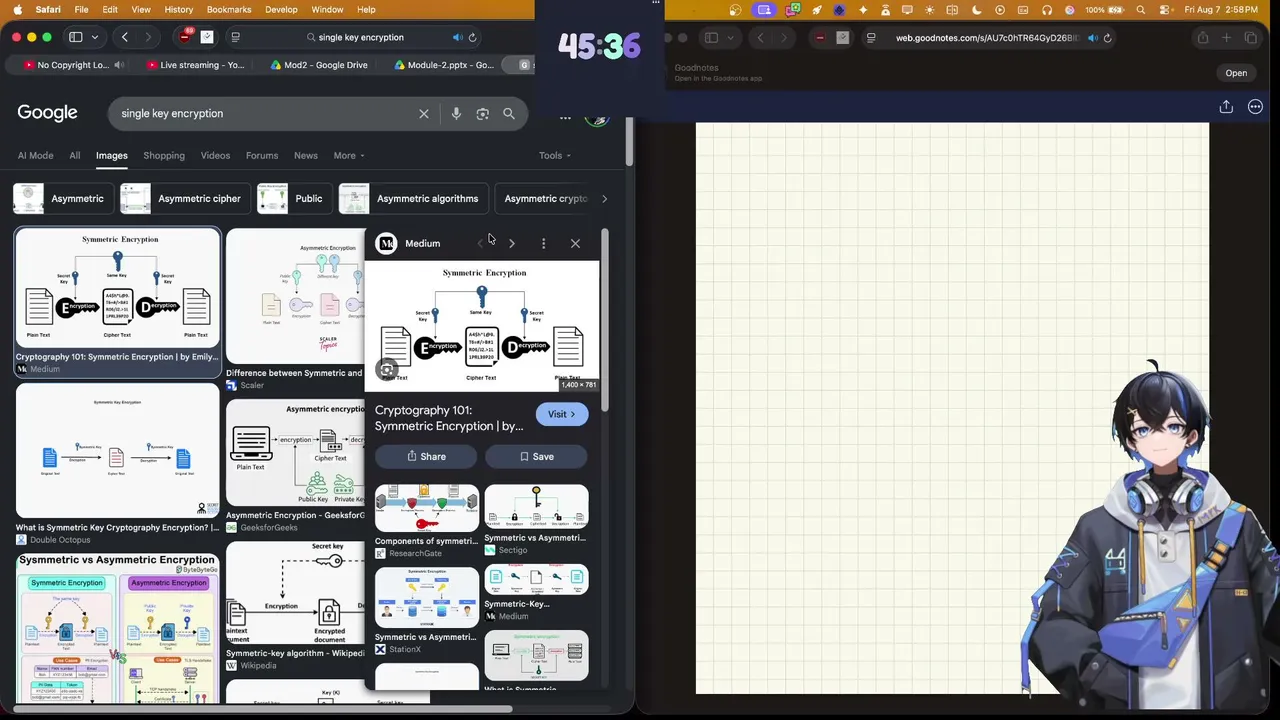
Task: Search inside image with Lens overlay icon
Action: coord(387,370)
